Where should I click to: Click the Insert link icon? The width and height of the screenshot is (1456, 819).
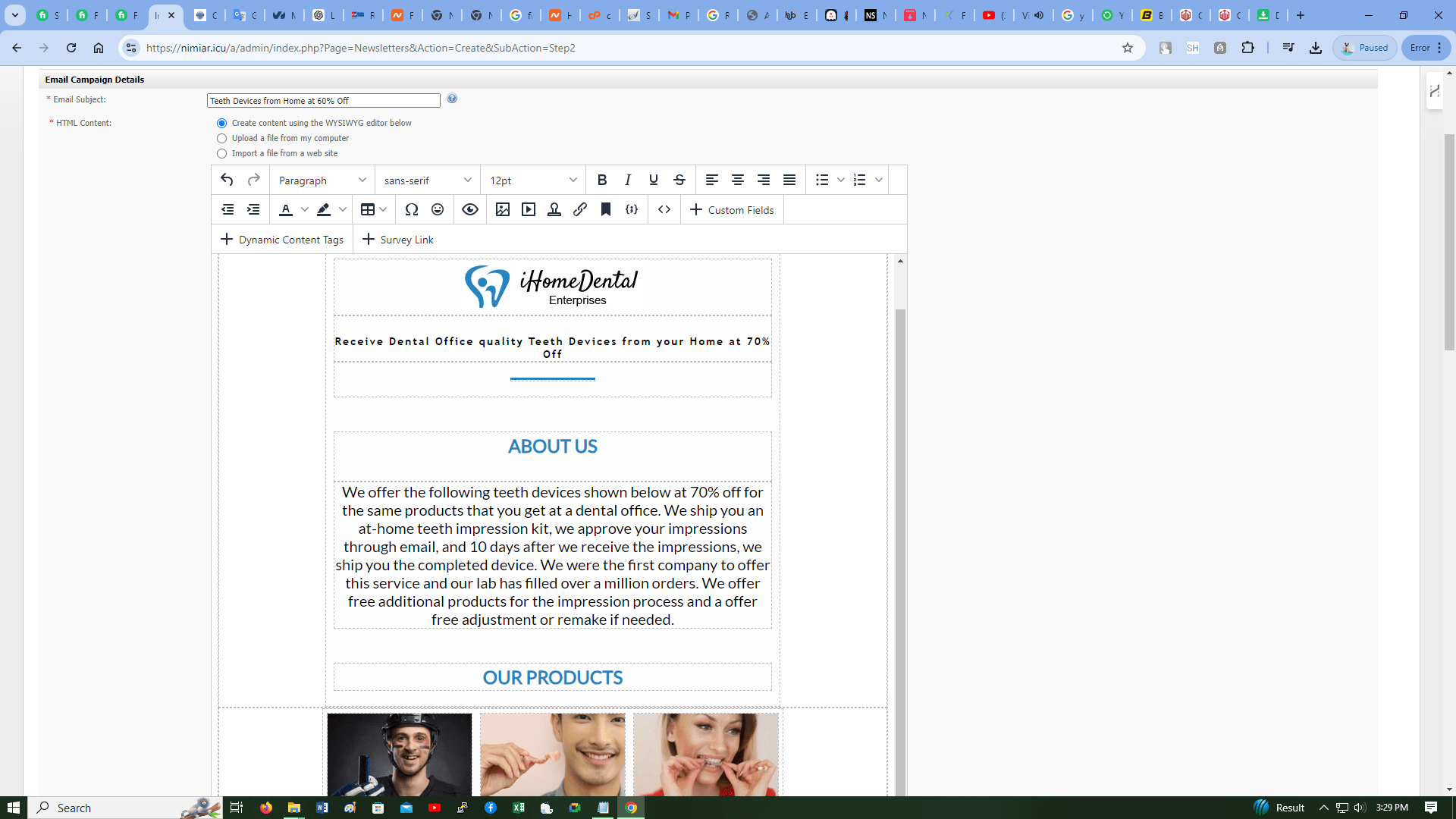tap(580, 209)
